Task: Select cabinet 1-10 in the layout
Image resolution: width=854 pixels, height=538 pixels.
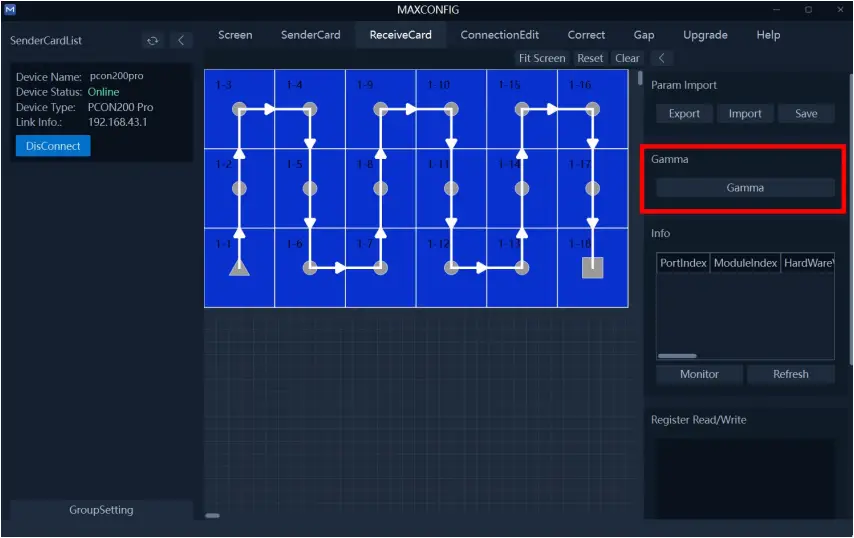Action: point(451,109)
